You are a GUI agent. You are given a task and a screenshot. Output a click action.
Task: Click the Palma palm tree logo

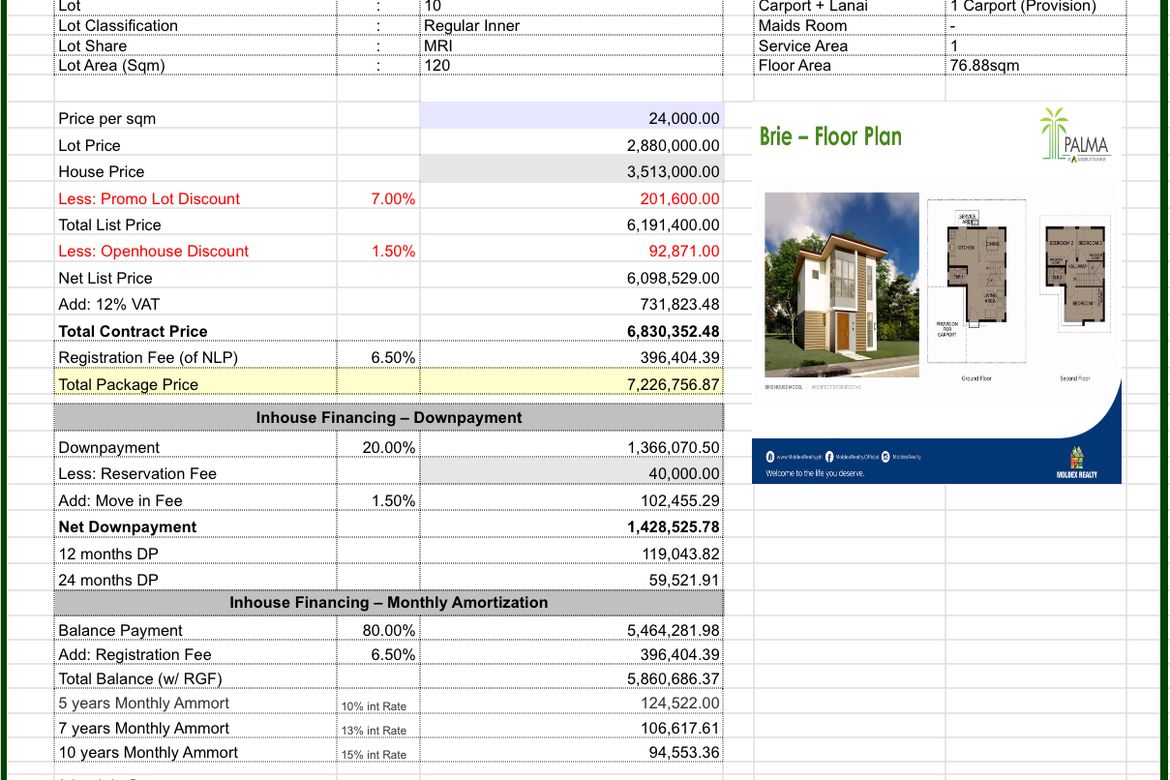(1075, 135)
